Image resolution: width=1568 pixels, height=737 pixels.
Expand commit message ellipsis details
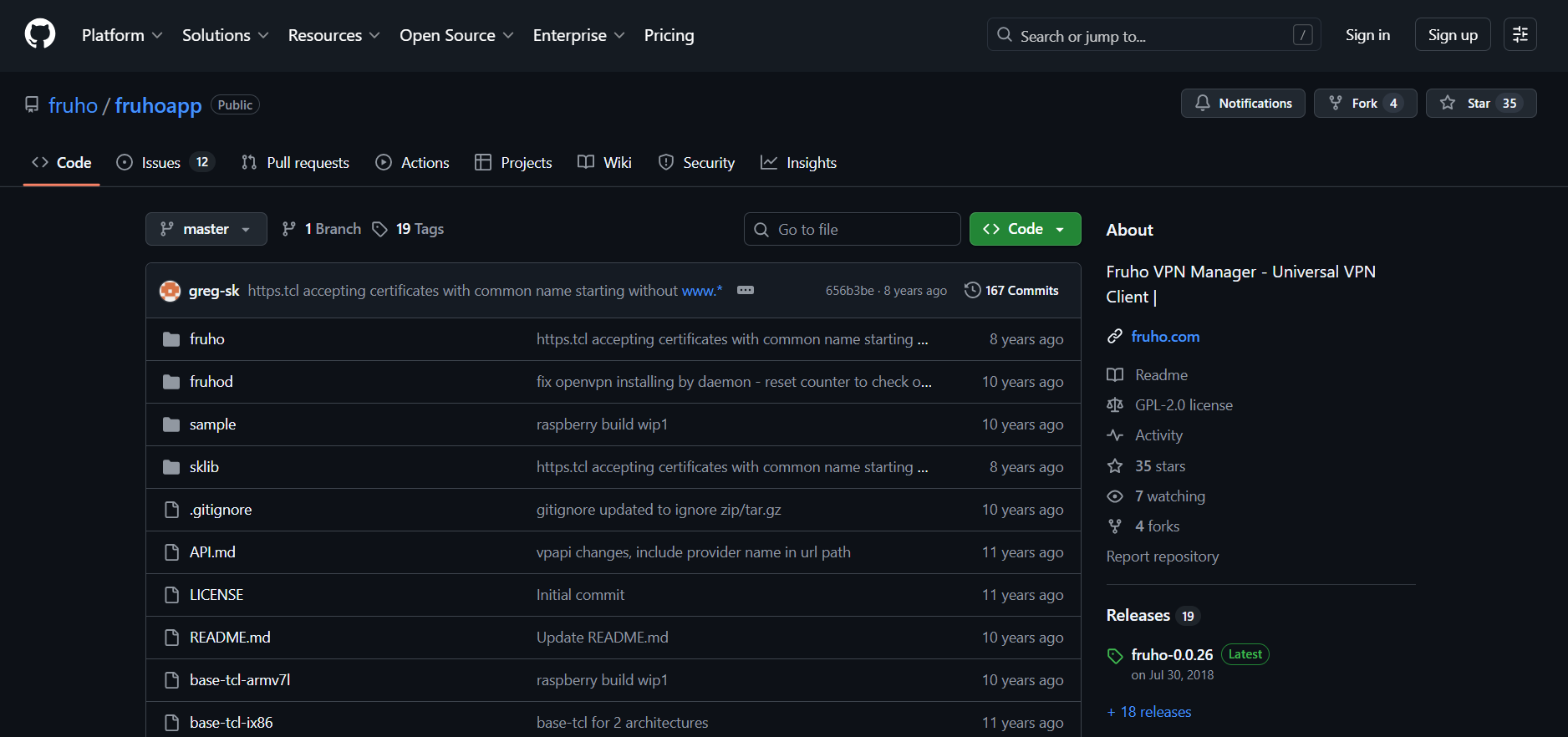click(x=746, y=290)
